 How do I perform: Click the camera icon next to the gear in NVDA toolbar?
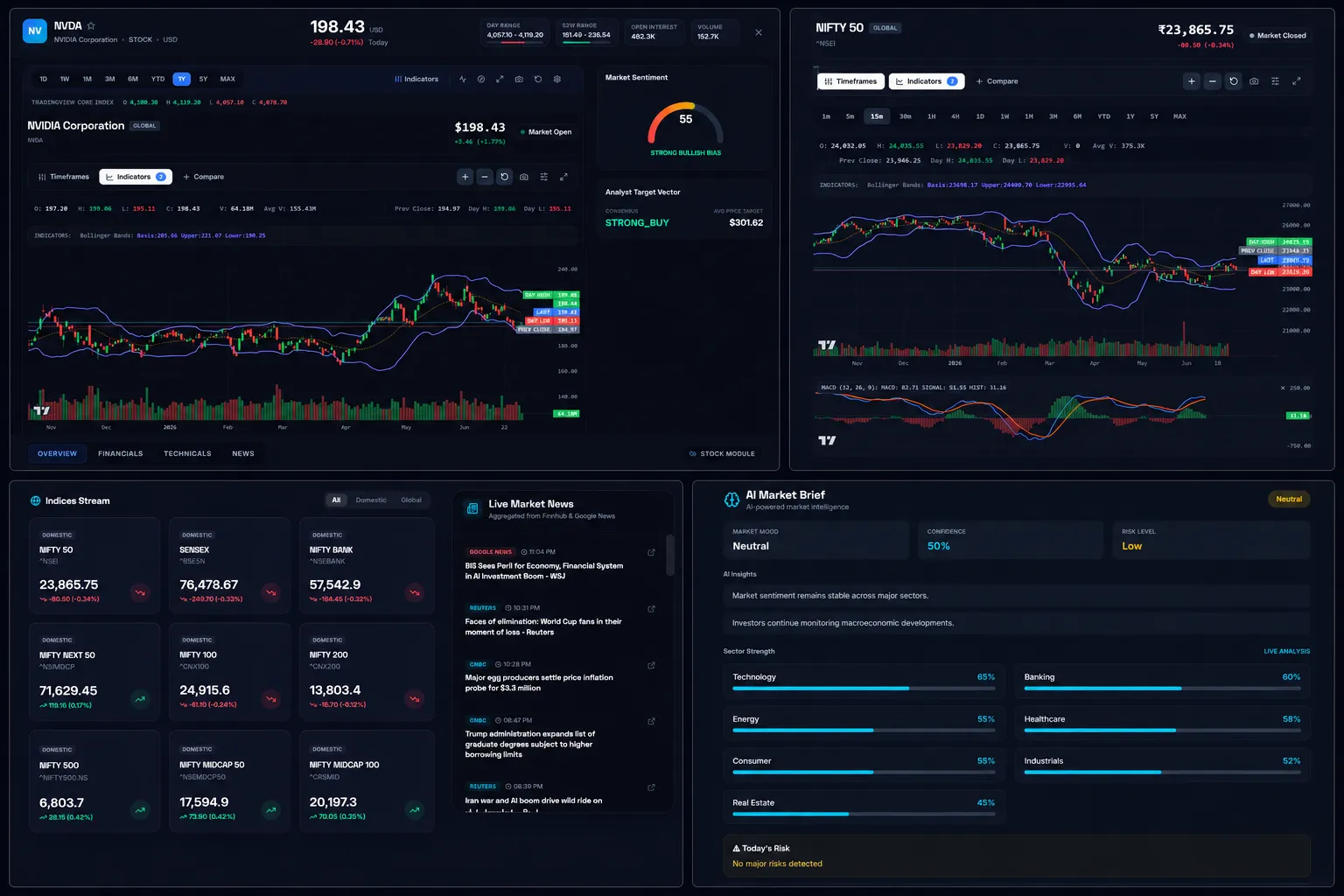[x=519, y=79]
